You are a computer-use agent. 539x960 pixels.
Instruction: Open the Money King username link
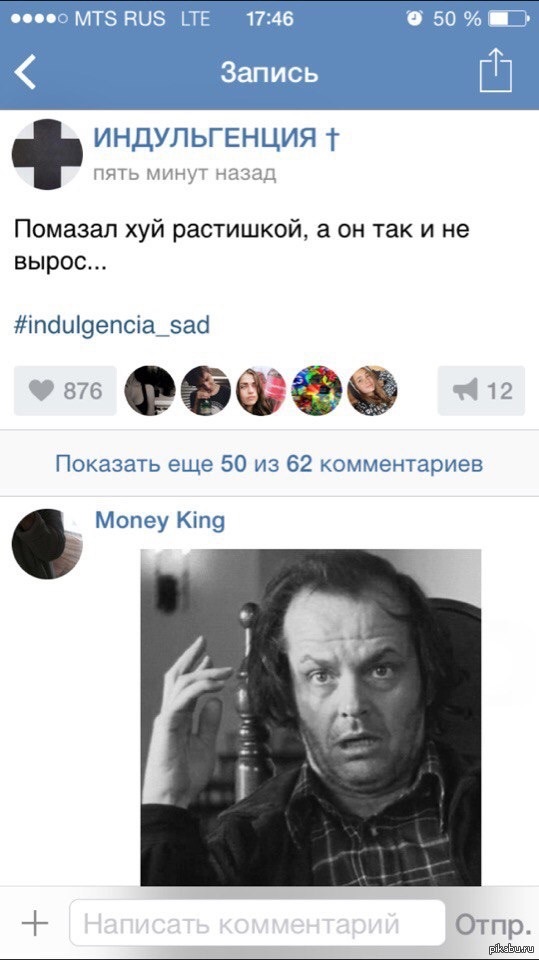(x=160, y=521)
